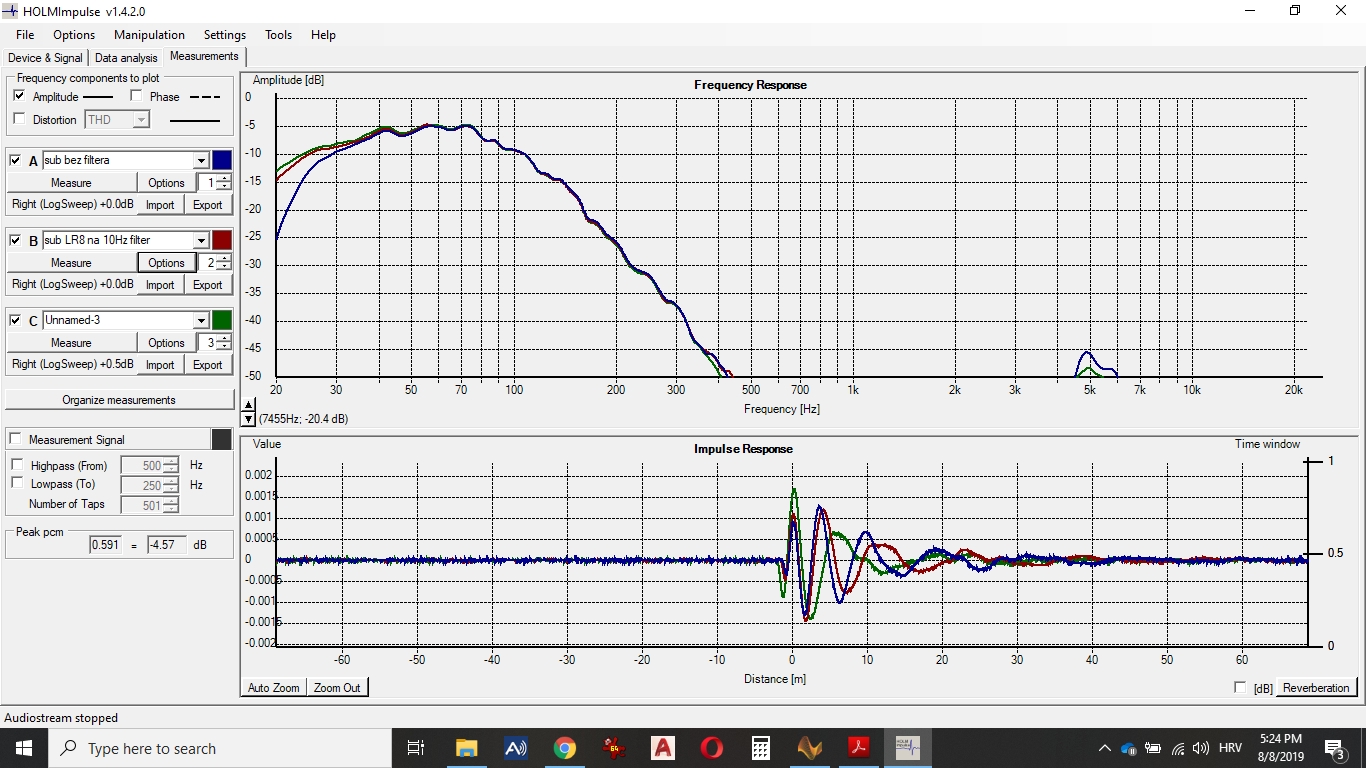This screenshot has height=768, width=1366.
Task: Click the Measurement Signal dark color swatch
Action: click(222, 439)
